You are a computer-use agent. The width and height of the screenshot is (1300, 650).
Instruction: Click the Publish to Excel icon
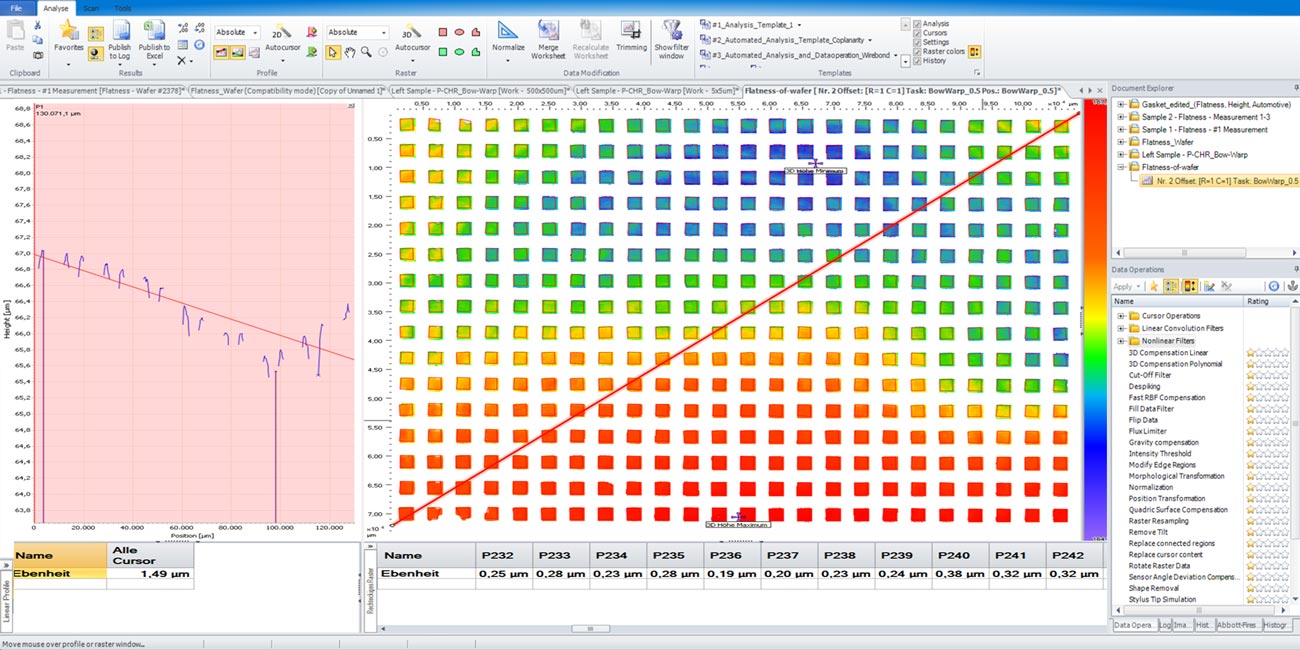155,31
